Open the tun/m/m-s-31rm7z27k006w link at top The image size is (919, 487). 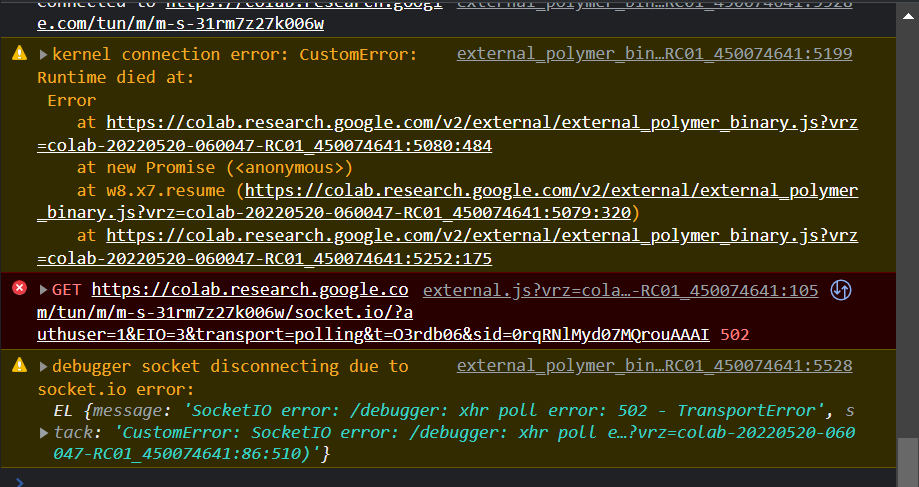click(181, 24)
